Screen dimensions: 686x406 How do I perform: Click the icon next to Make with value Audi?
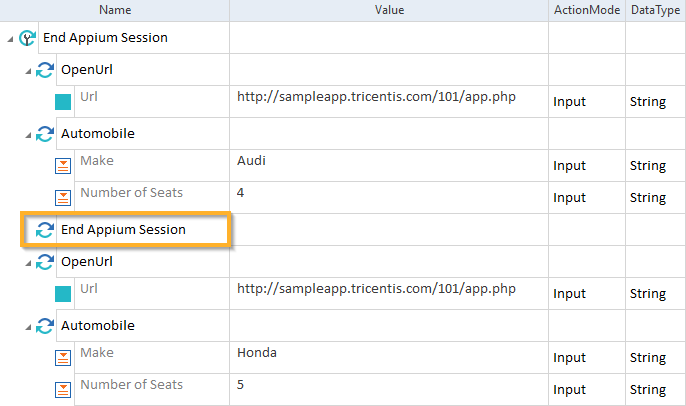click(63, 165)
